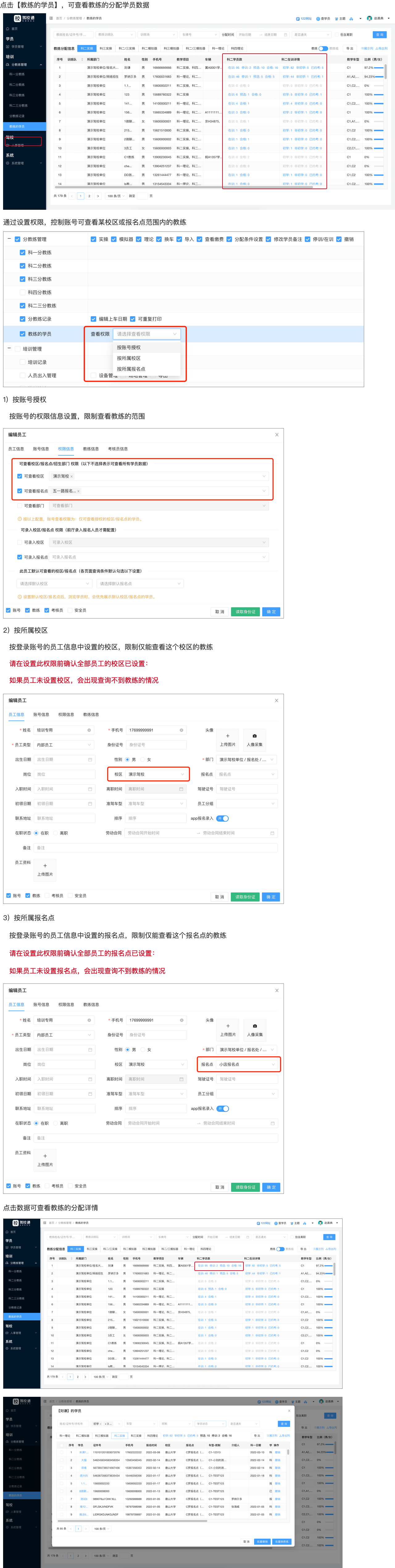Click 读取身份证 in the 权限信息 dialog
Viewport: 395px width, 1568px height.
click(x=245, y=612)
